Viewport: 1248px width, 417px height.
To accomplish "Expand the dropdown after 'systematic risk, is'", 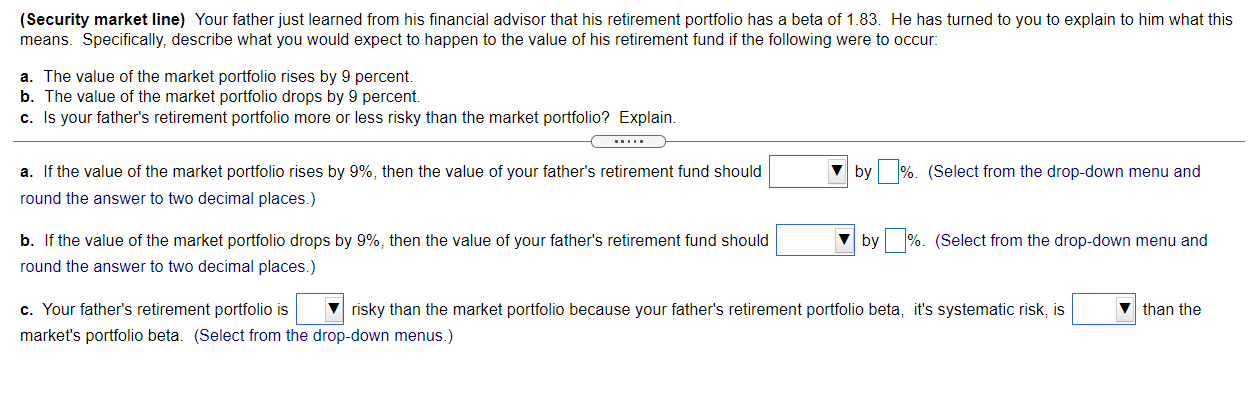I will [1095, 310].
